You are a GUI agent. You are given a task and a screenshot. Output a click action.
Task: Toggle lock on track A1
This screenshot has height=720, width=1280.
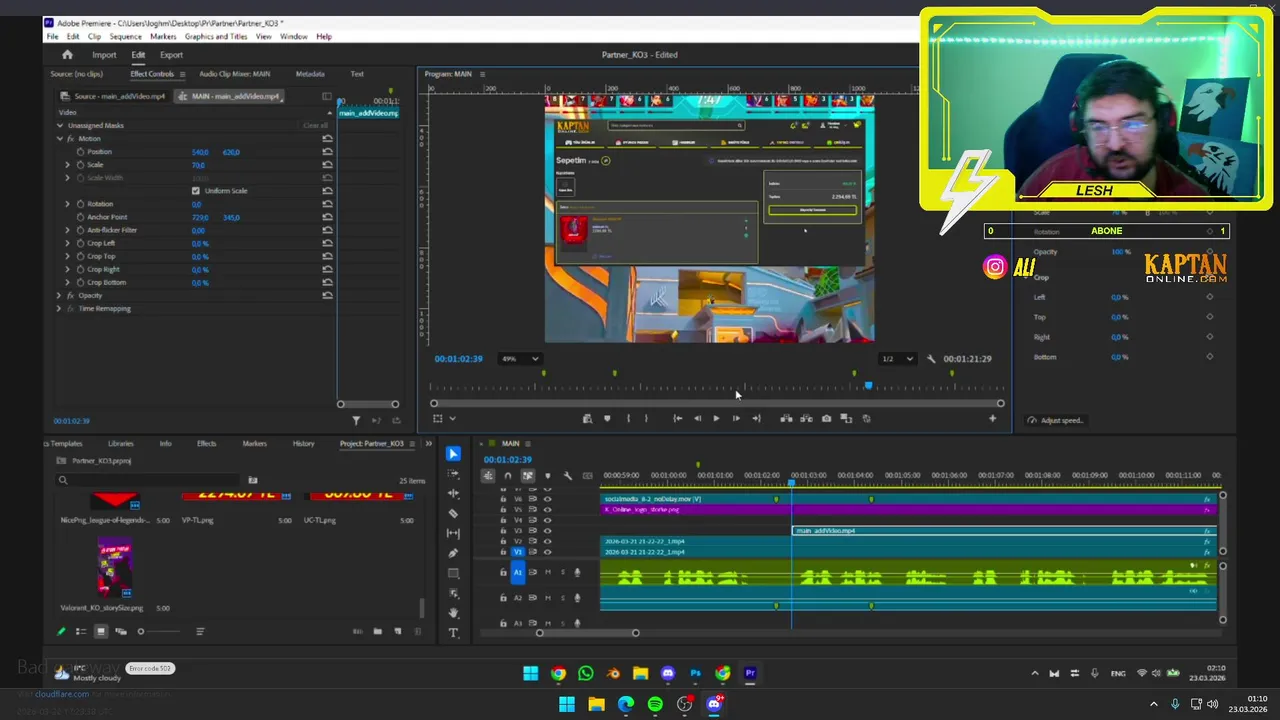tap(503, 572)
